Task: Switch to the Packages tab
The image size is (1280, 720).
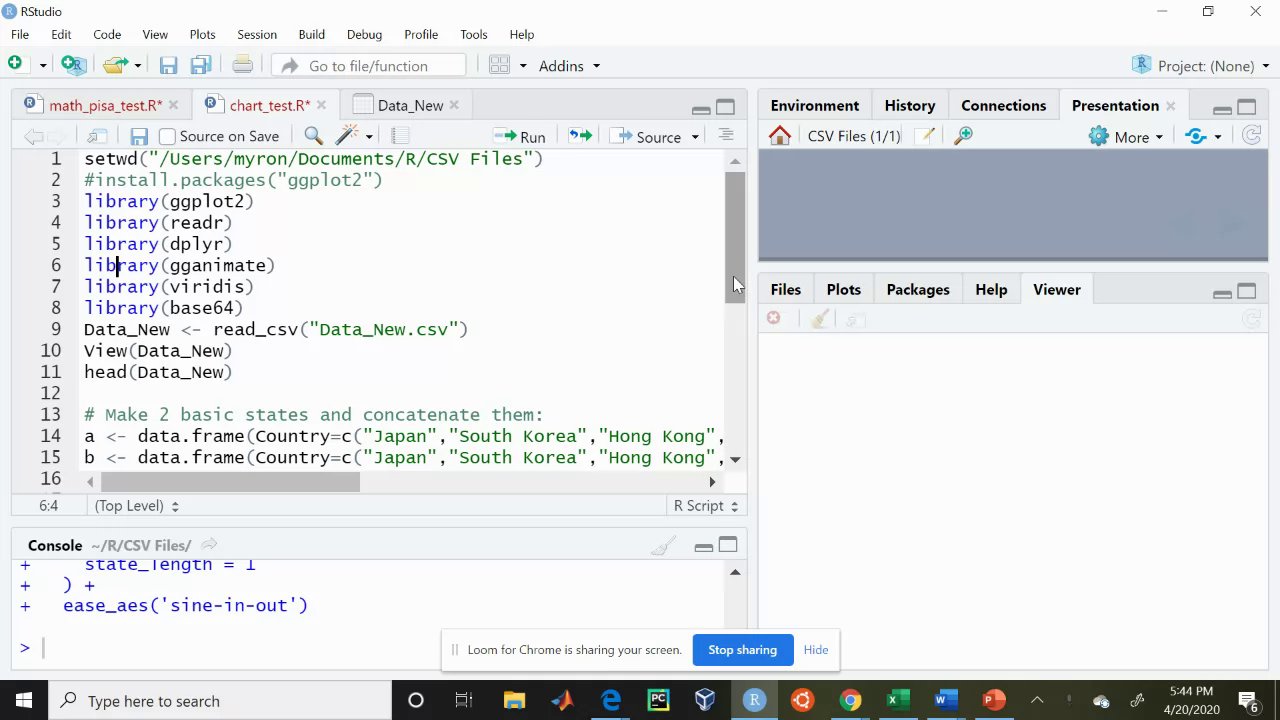Action: click(x=918, y=289)
